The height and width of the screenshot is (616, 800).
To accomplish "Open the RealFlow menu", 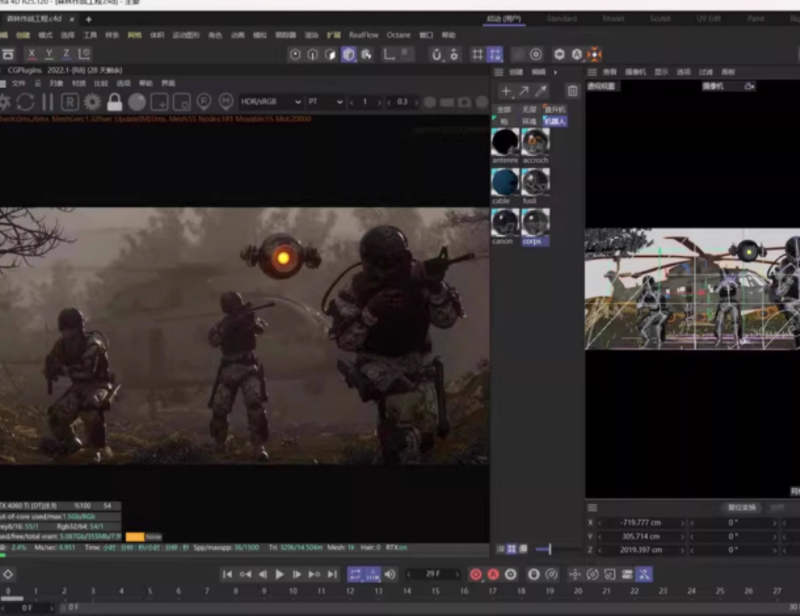I will [363, 34].
